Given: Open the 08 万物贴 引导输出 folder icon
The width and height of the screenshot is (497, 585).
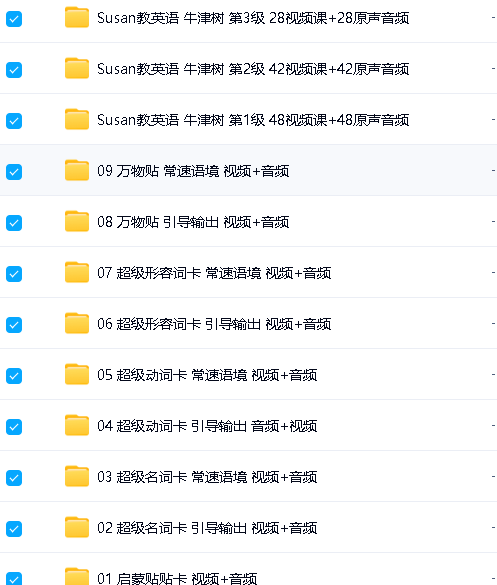Looking at the screenshot, I should pyautogui.click(x=77, y=221).
